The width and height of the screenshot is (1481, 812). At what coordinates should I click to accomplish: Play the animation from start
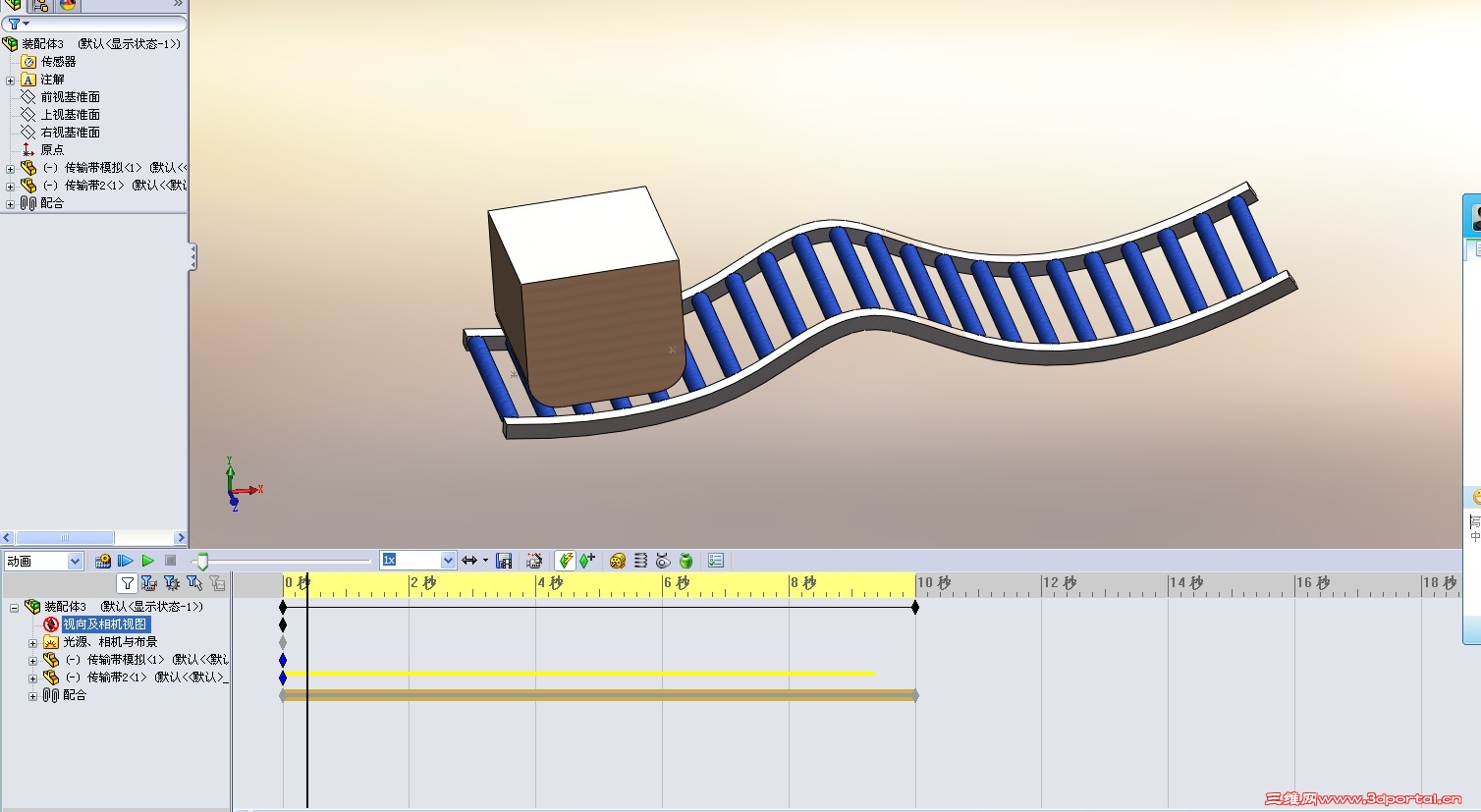126,561
